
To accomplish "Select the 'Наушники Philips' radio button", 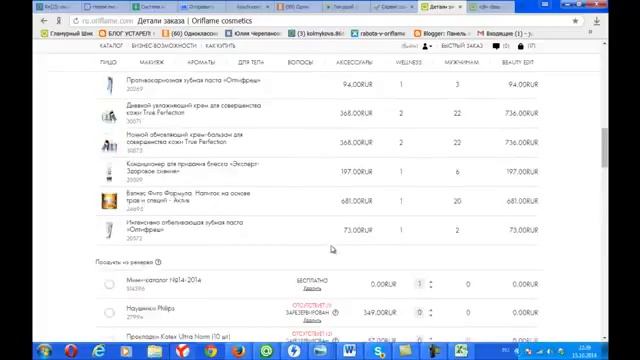I will 109,313.
